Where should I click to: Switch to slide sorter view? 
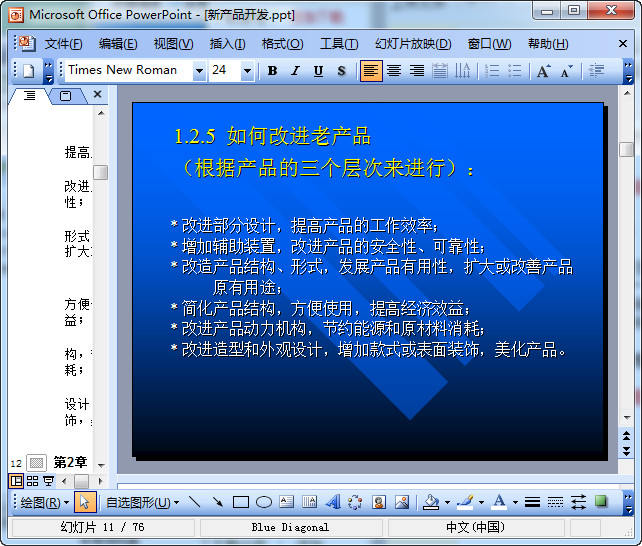click(x=32, y=481)
